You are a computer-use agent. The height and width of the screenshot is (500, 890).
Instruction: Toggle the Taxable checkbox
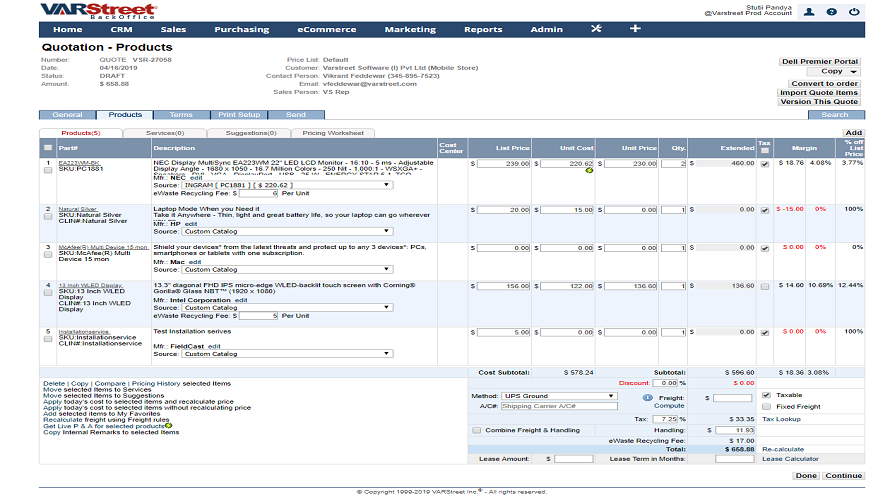(x=766, y=395)
